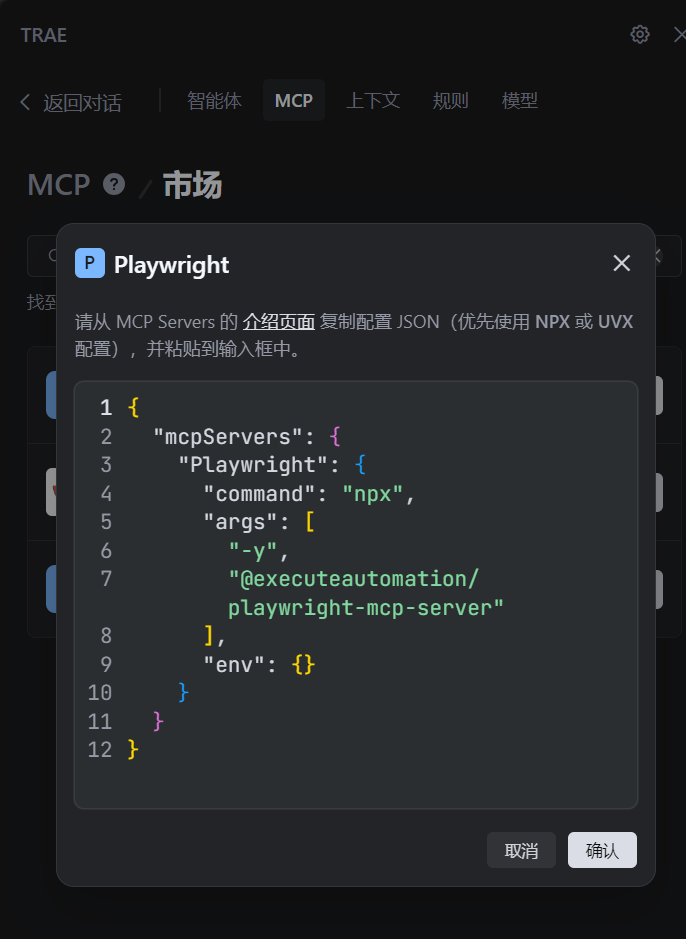Click the MCP help question mark icon
Screen dimensions: 686x939
tap(114, 184)
